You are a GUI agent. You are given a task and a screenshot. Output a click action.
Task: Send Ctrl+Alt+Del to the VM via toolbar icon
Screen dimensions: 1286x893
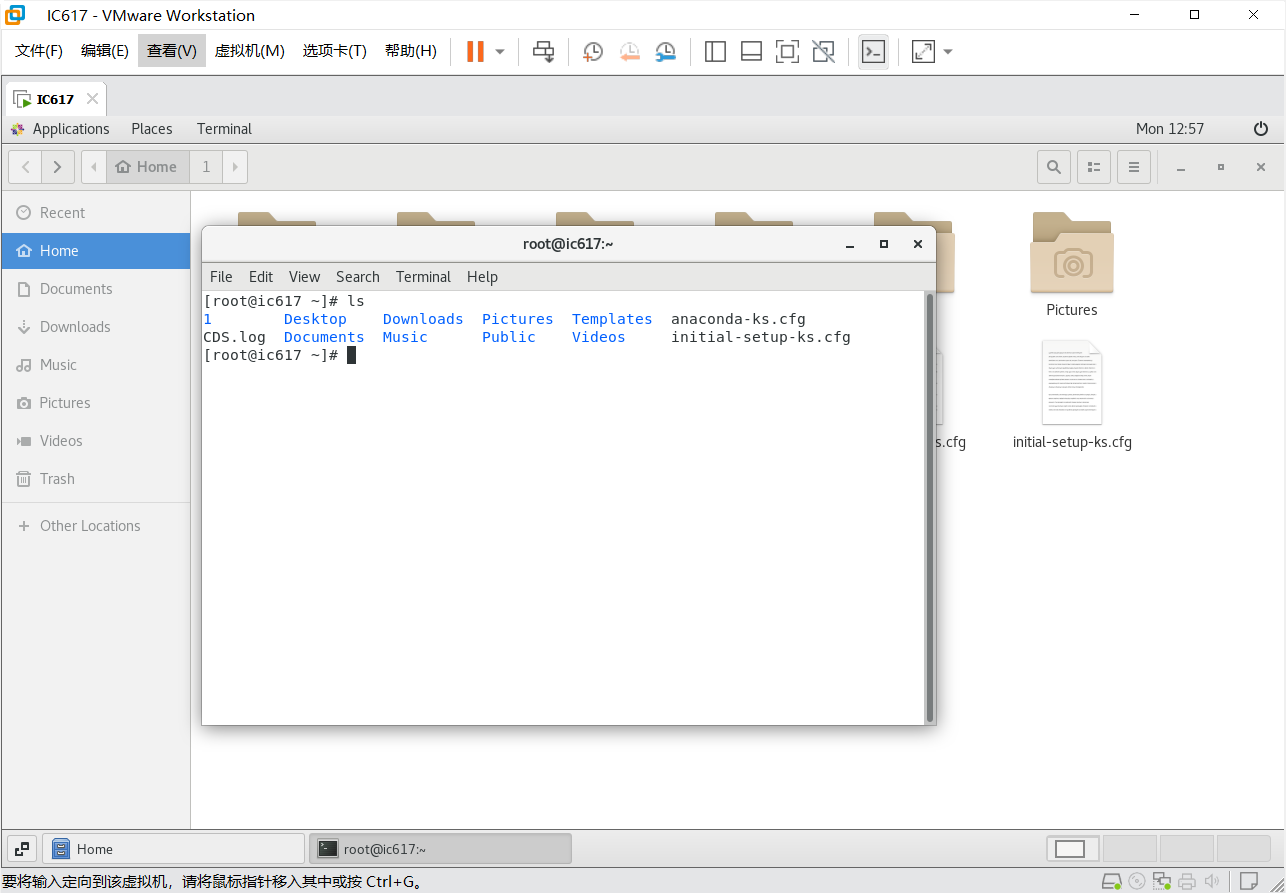pos(543,51)
